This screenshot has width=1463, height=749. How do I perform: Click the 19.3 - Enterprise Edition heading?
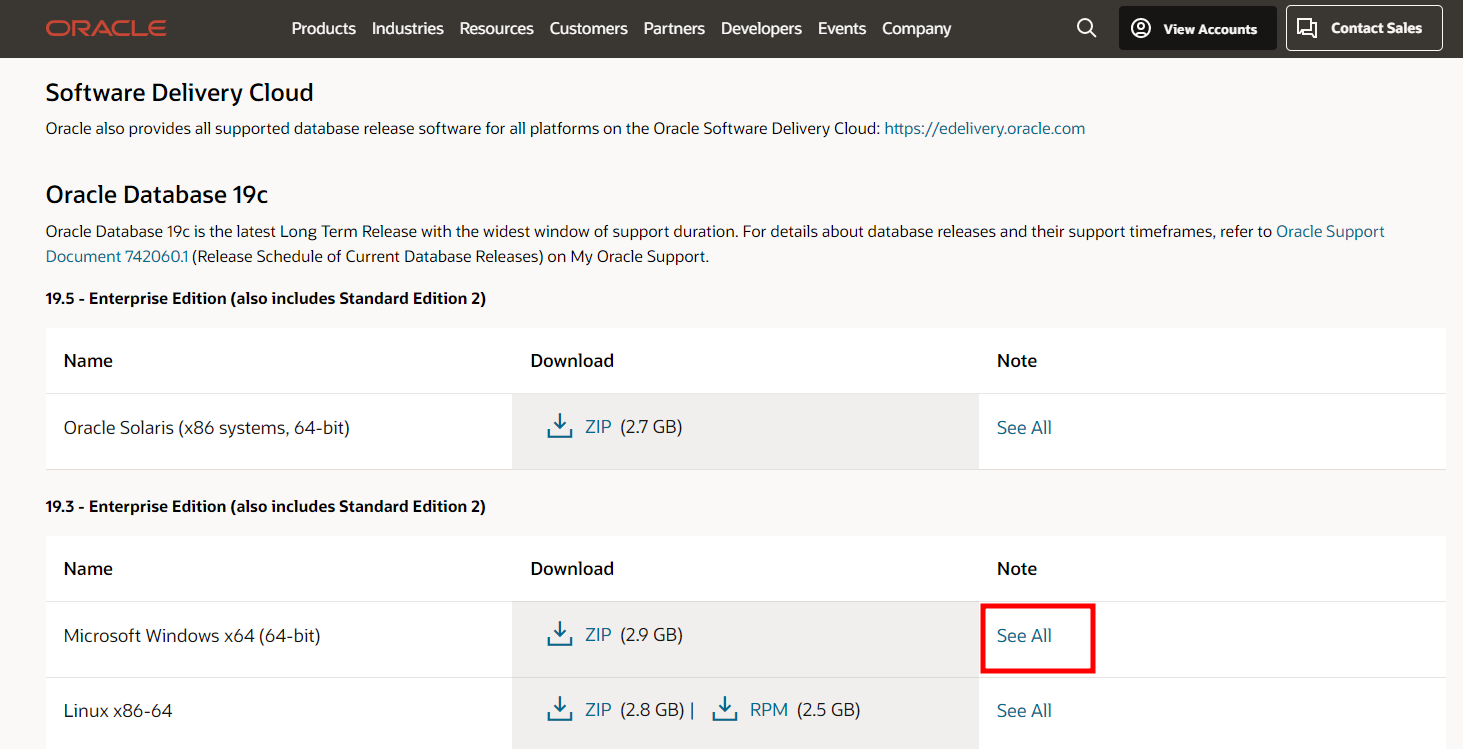click(x=266, y=506)
